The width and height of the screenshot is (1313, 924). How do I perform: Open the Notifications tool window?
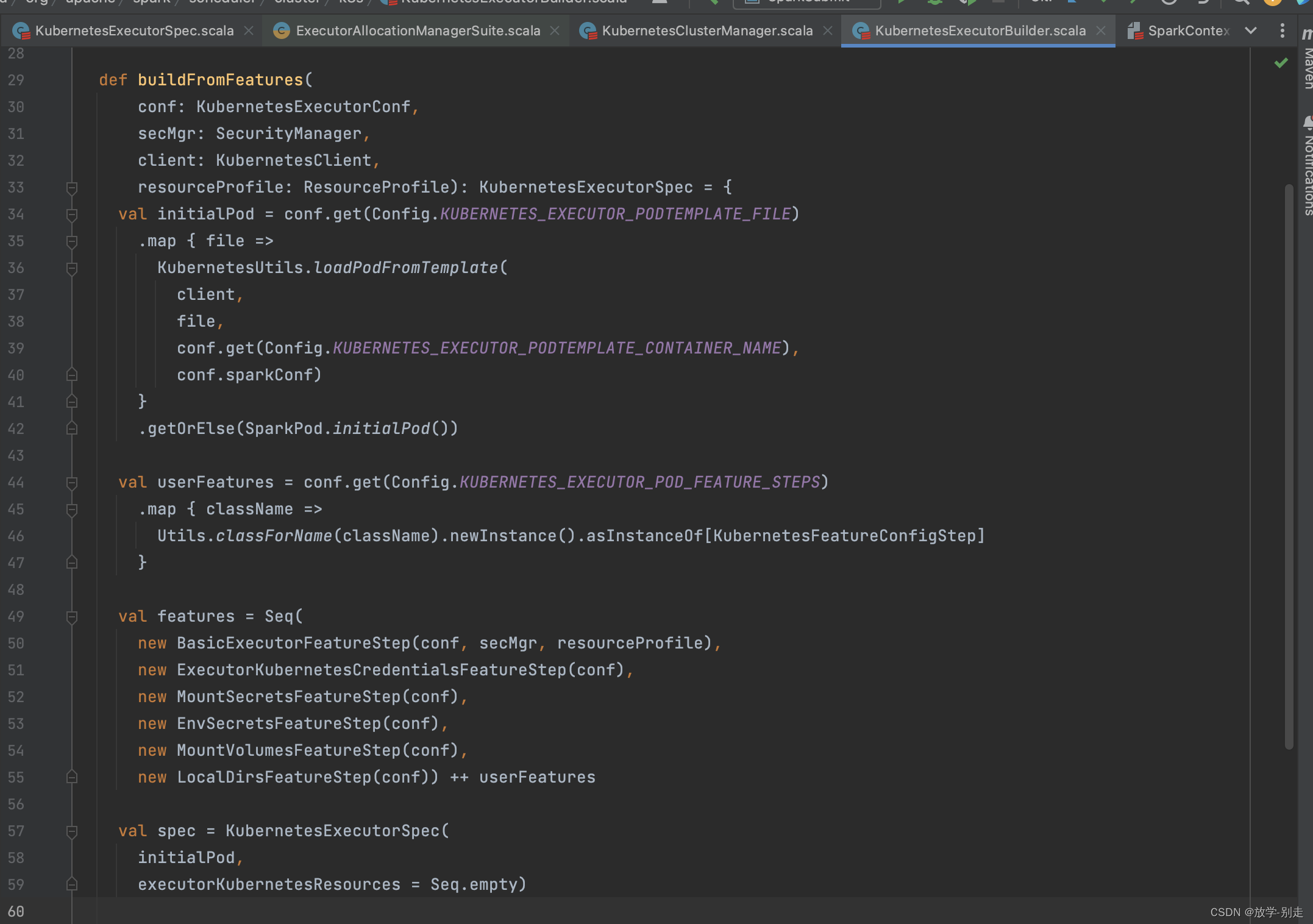pyautogui.click(x=1307, y=166)
